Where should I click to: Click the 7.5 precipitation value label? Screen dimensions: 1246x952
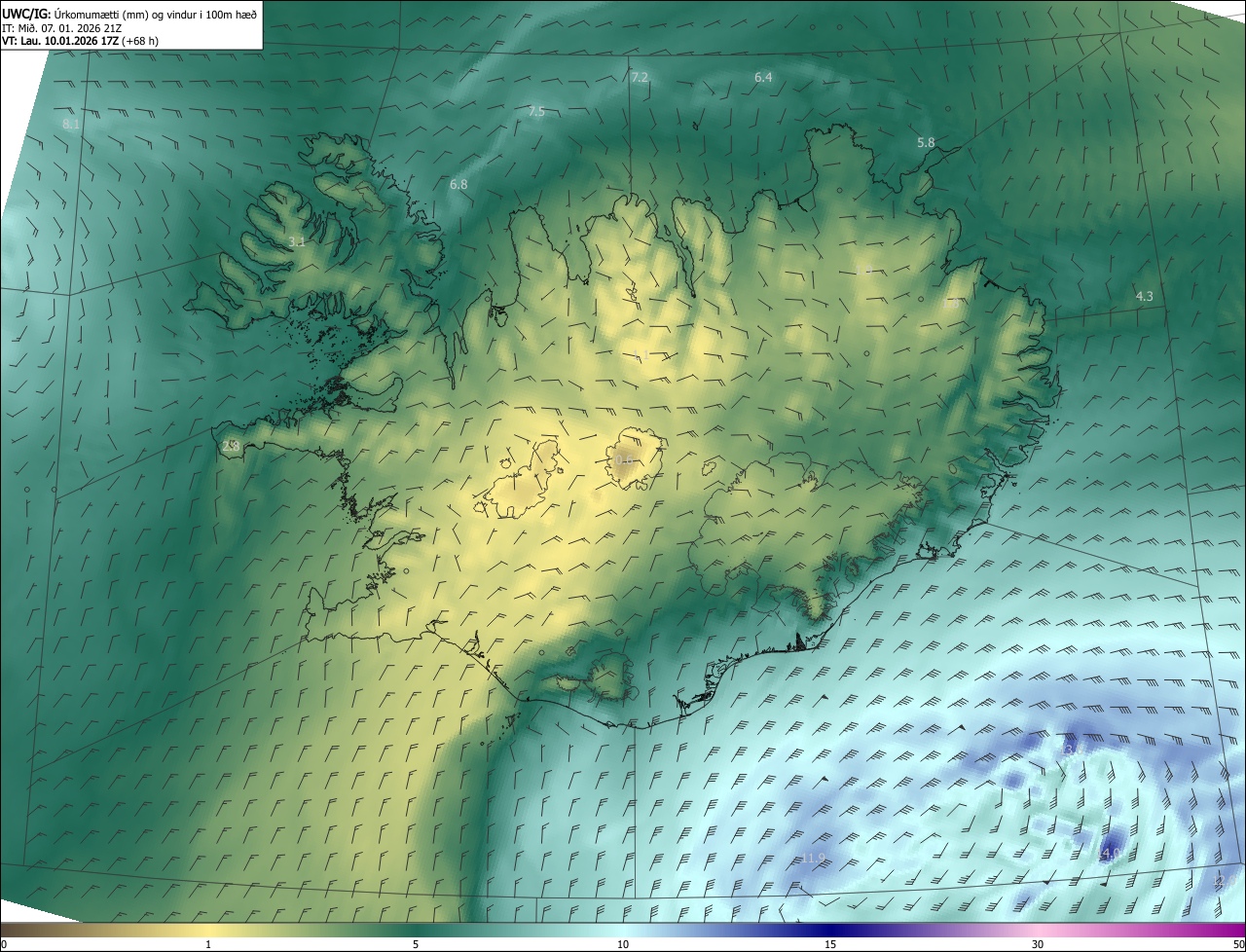(536, 112)
